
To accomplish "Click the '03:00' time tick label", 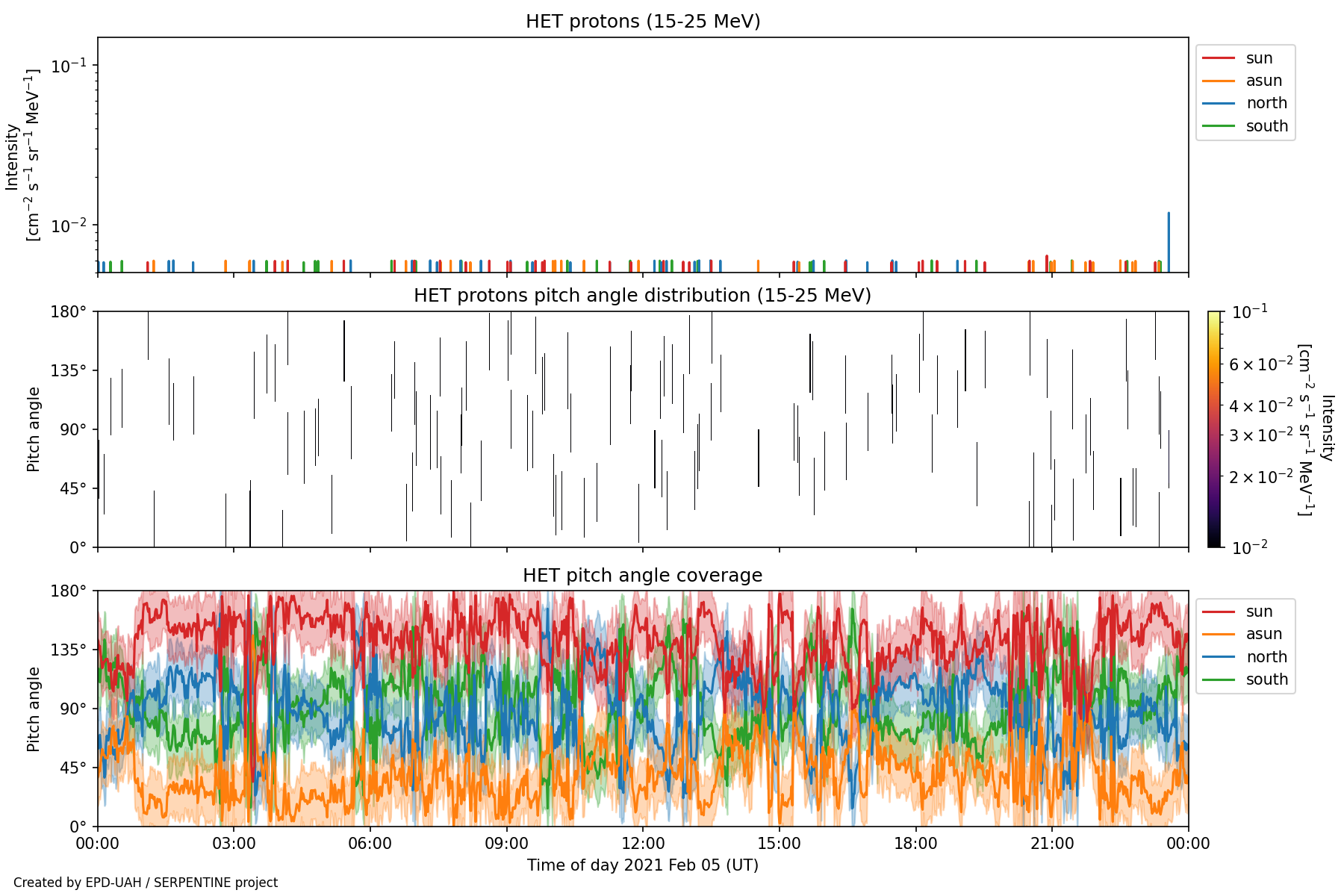I will [234, 844].
